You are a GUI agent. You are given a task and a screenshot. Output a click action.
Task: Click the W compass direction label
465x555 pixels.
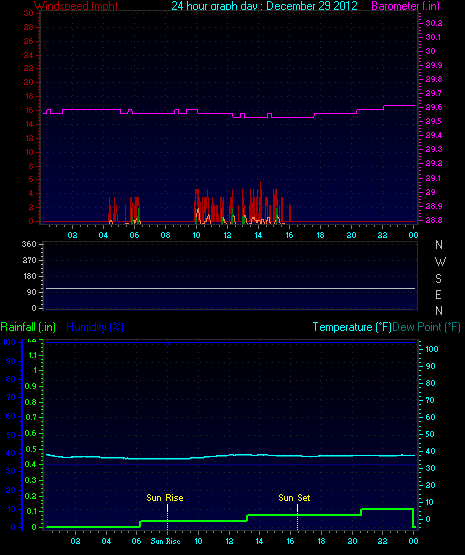[x=440, y=262]
